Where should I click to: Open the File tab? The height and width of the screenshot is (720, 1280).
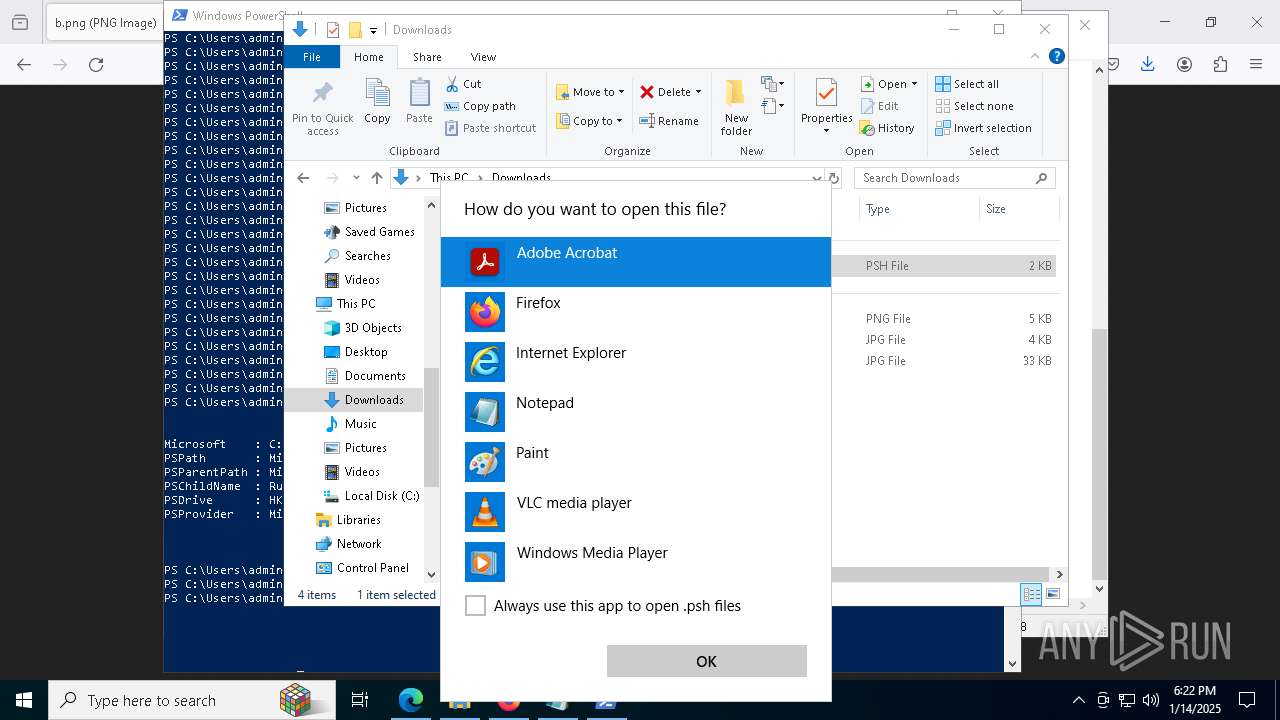pyautogui.click(x=312, y=57)
